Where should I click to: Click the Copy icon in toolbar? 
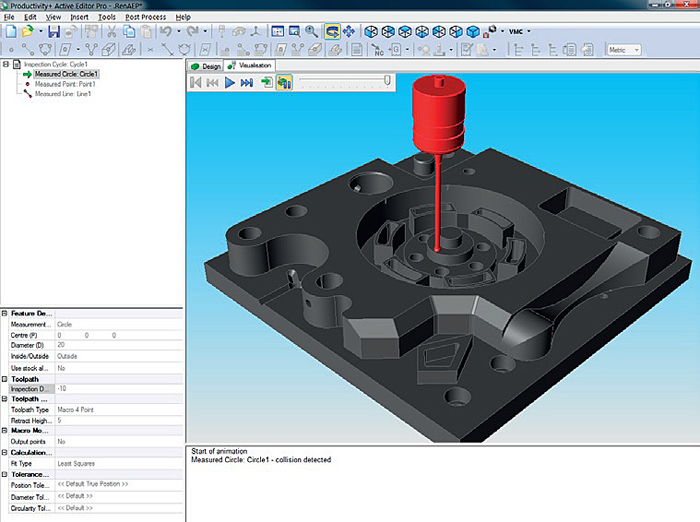click(x=129, y=31)
